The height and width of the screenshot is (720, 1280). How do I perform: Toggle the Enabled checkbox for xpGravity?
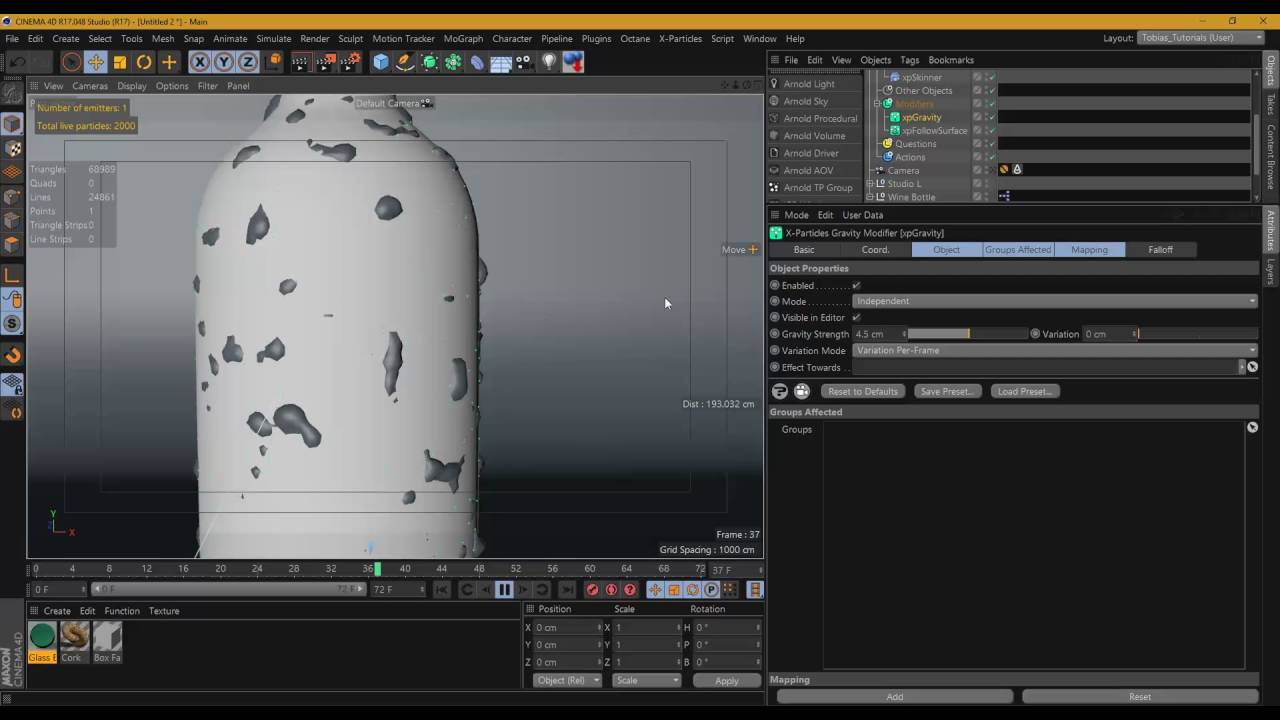(x=856, y=286)
